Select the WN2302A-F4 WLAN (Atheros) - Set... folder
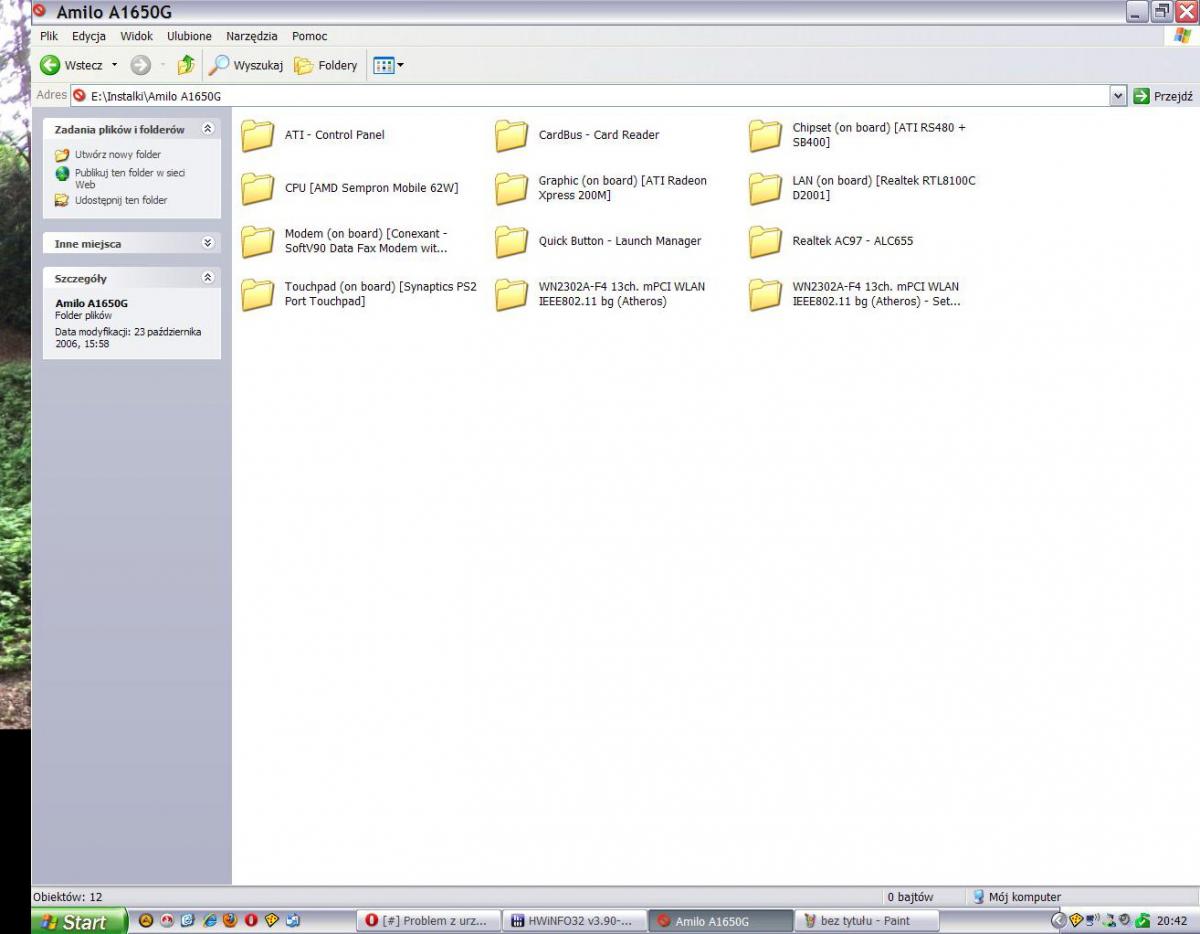This screenshot has width=1200, height=934. coord(855,294)
